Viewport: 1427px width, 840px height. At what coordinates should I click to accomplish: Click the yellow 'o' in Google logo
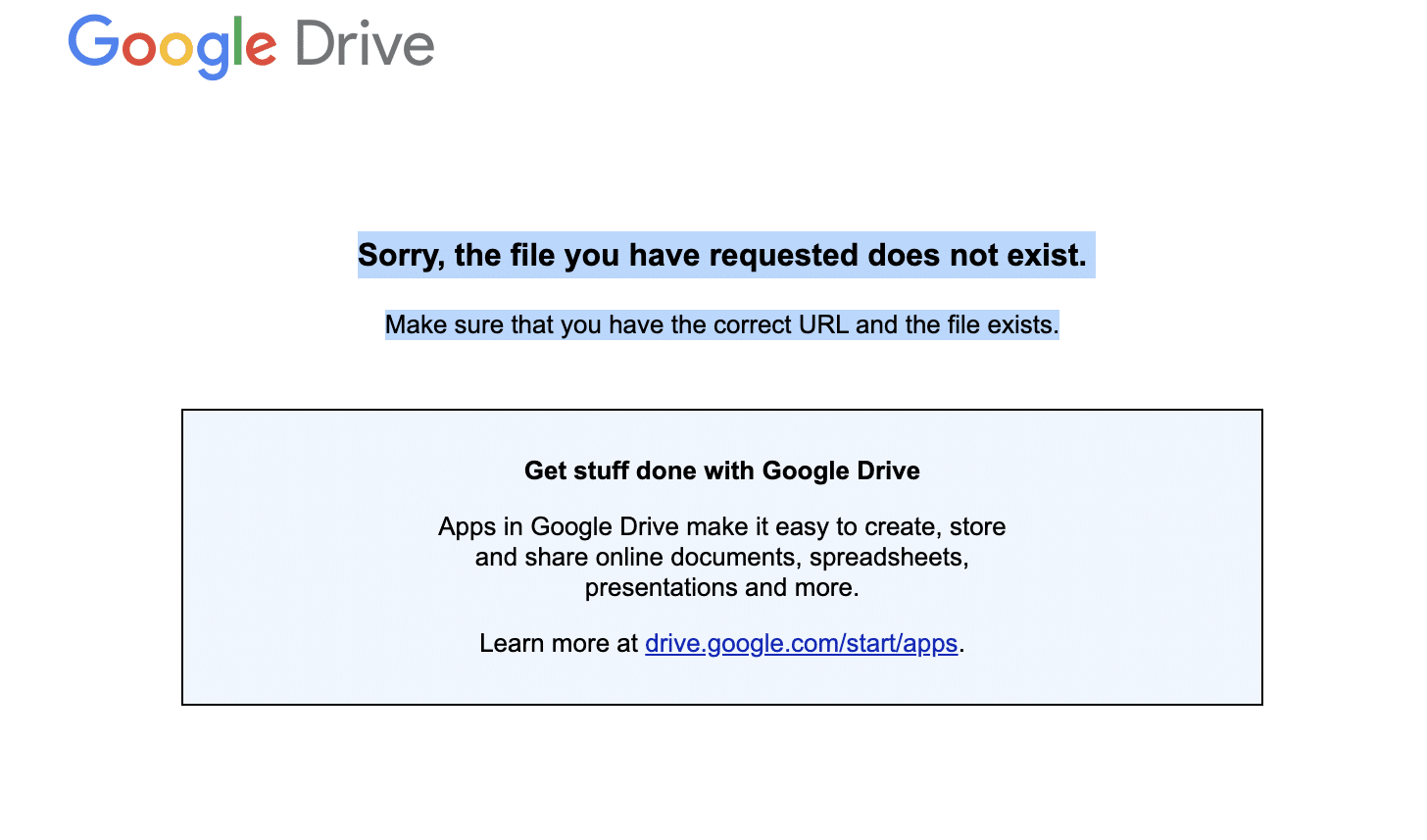click(176, 49)
